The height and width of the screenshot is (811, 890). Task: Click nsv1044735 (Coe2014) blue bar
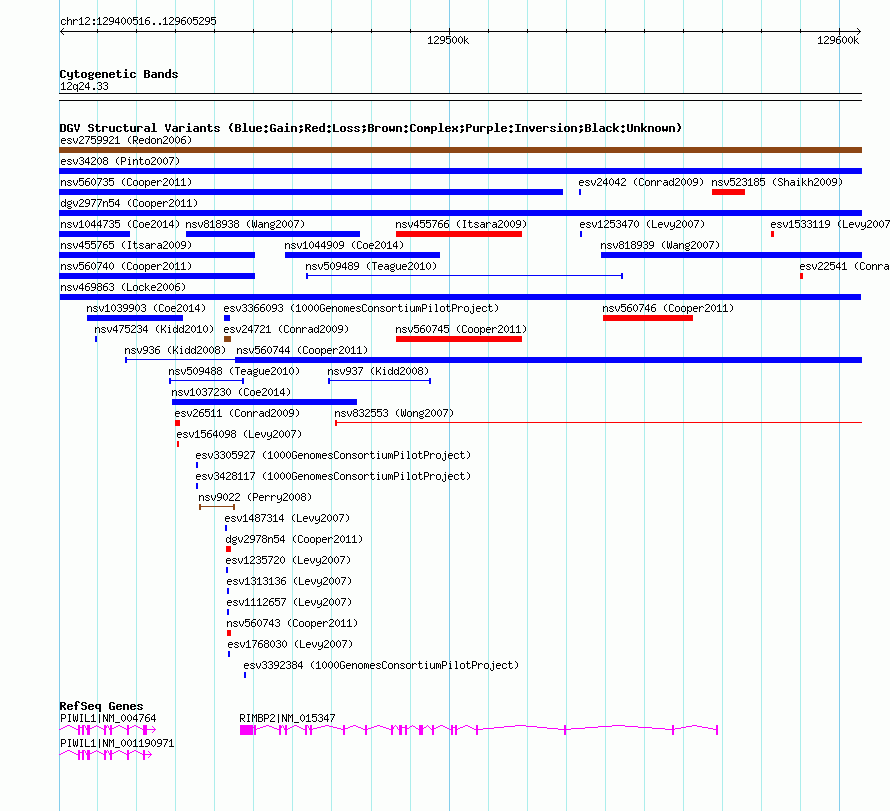[x=94, y=234]
